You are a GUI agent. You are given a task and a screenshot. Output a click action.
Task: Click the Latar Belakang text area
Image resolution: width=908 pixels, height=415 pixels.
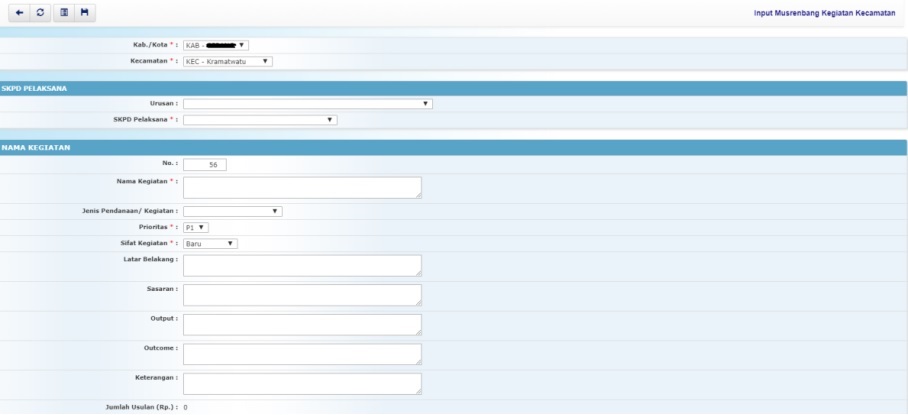pyautogui.click(x=301, y=265)
